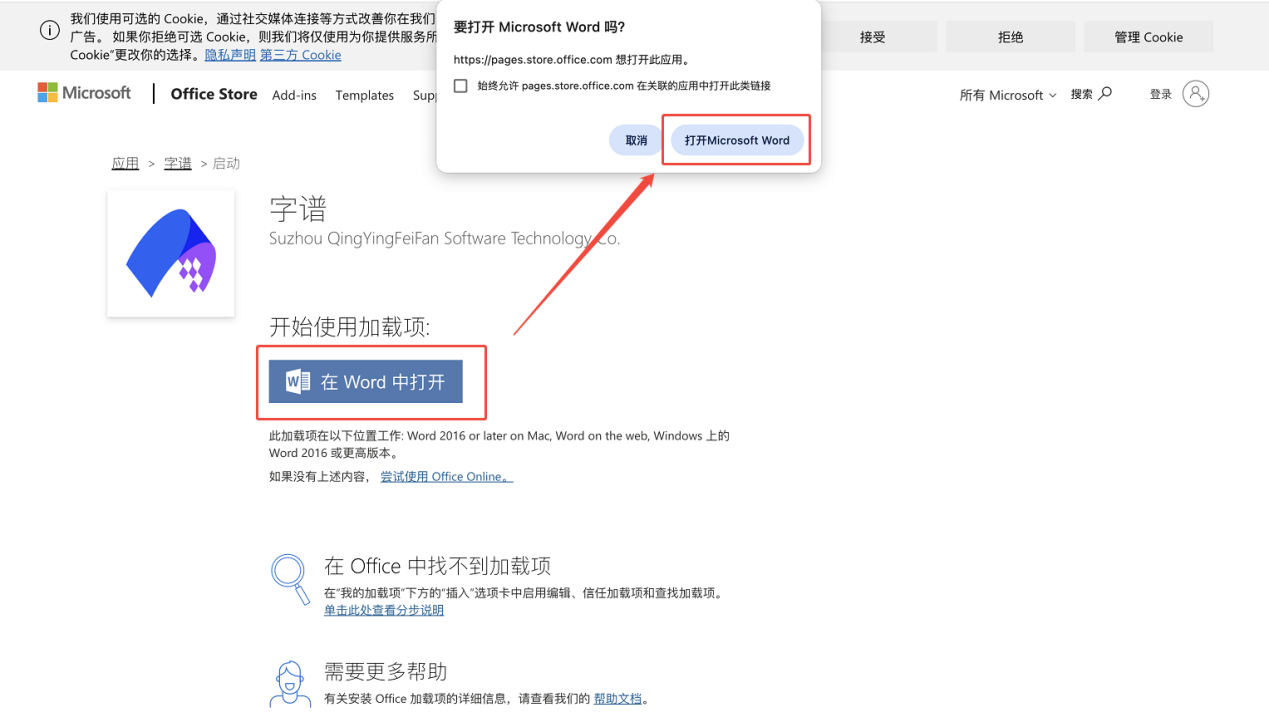
Task: Open 管理 Cookie settings
Action: 1149,37
